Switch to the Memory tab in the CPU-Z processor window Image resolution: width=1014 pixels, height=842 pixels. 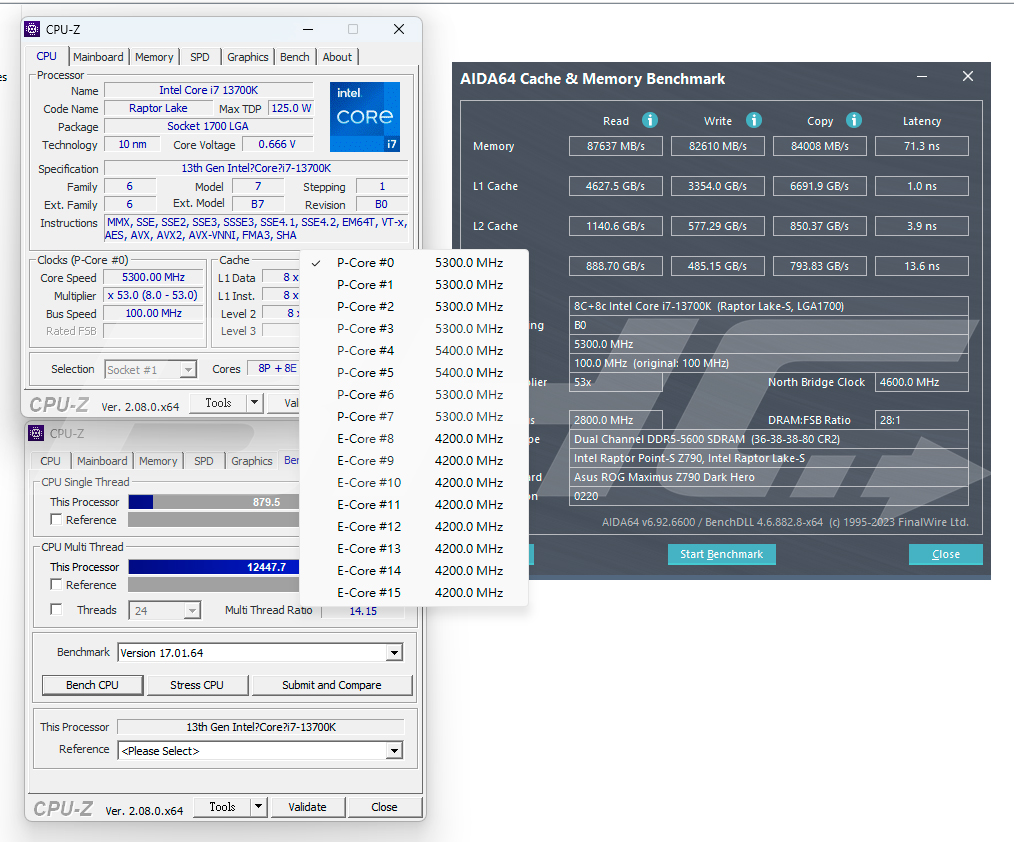coord(154,57)
